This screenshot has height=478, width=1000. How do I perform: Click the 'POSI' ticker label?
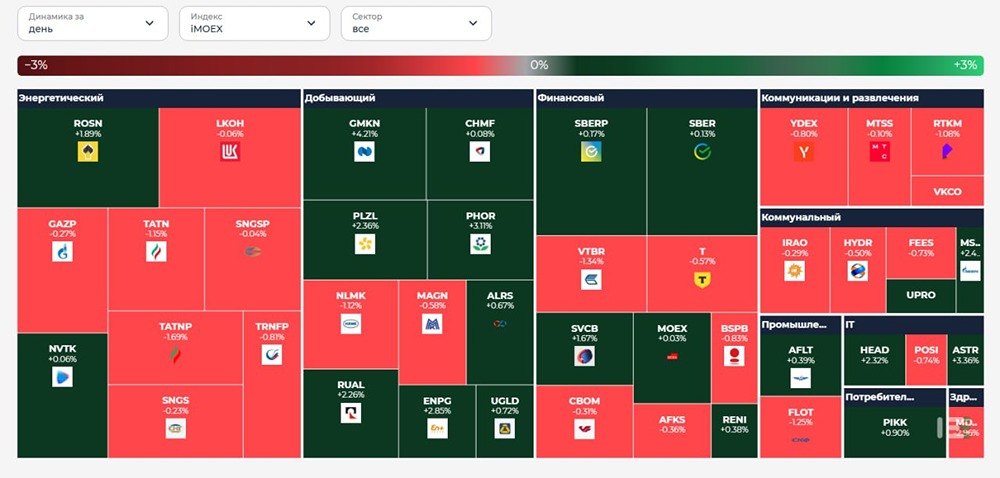click(926, 350)
